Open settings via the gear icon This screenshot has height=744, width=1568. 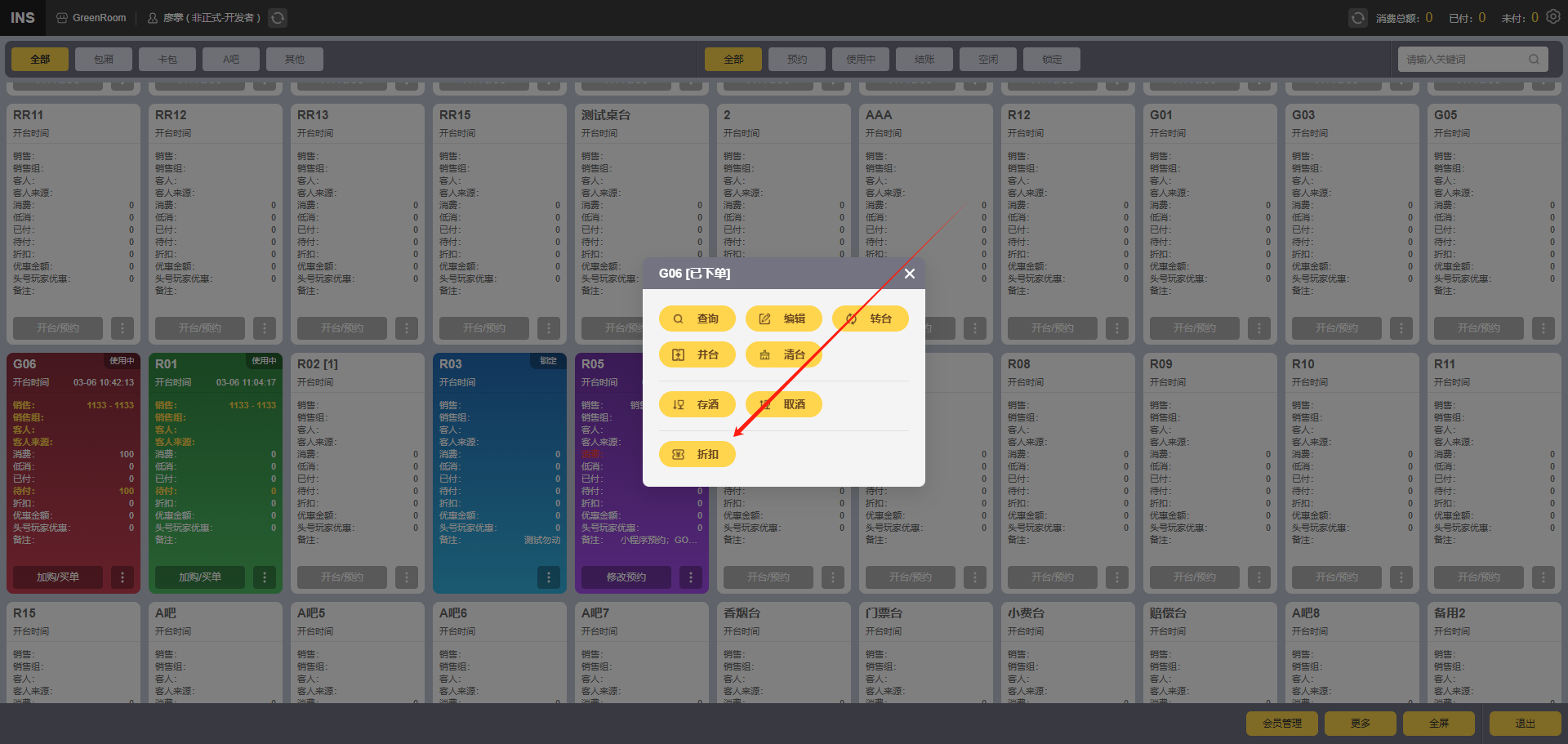1552,16
